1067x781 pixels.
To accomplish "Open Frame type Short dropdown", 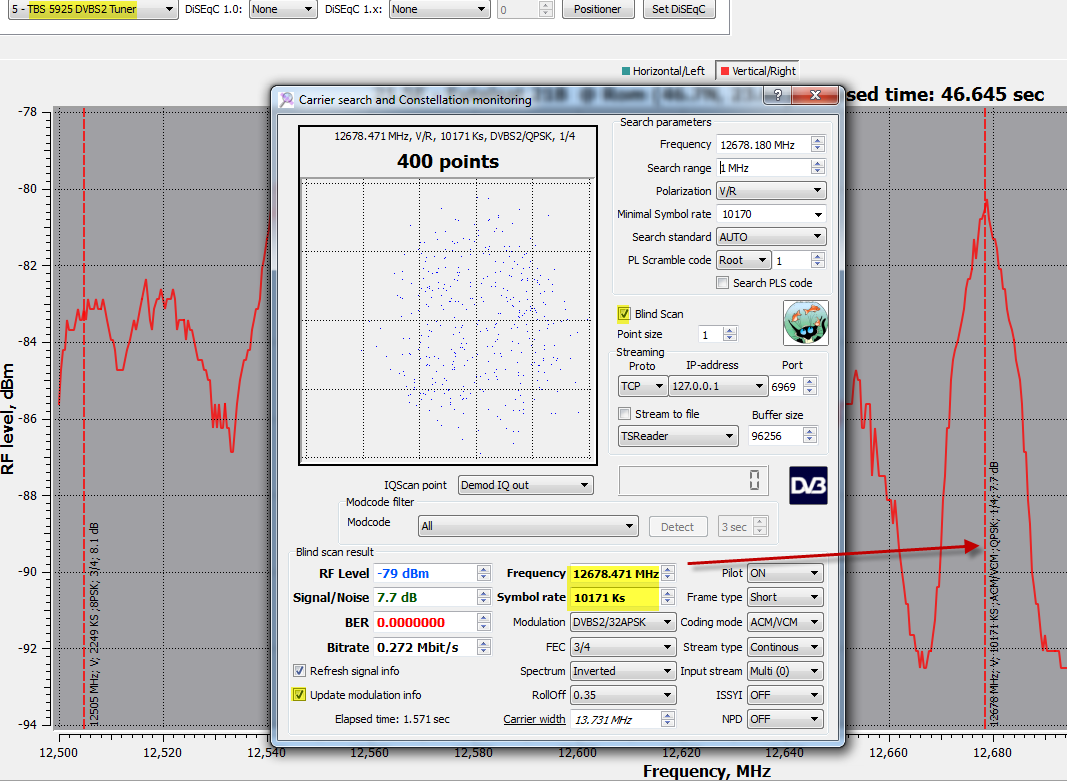I will [785, 597].
